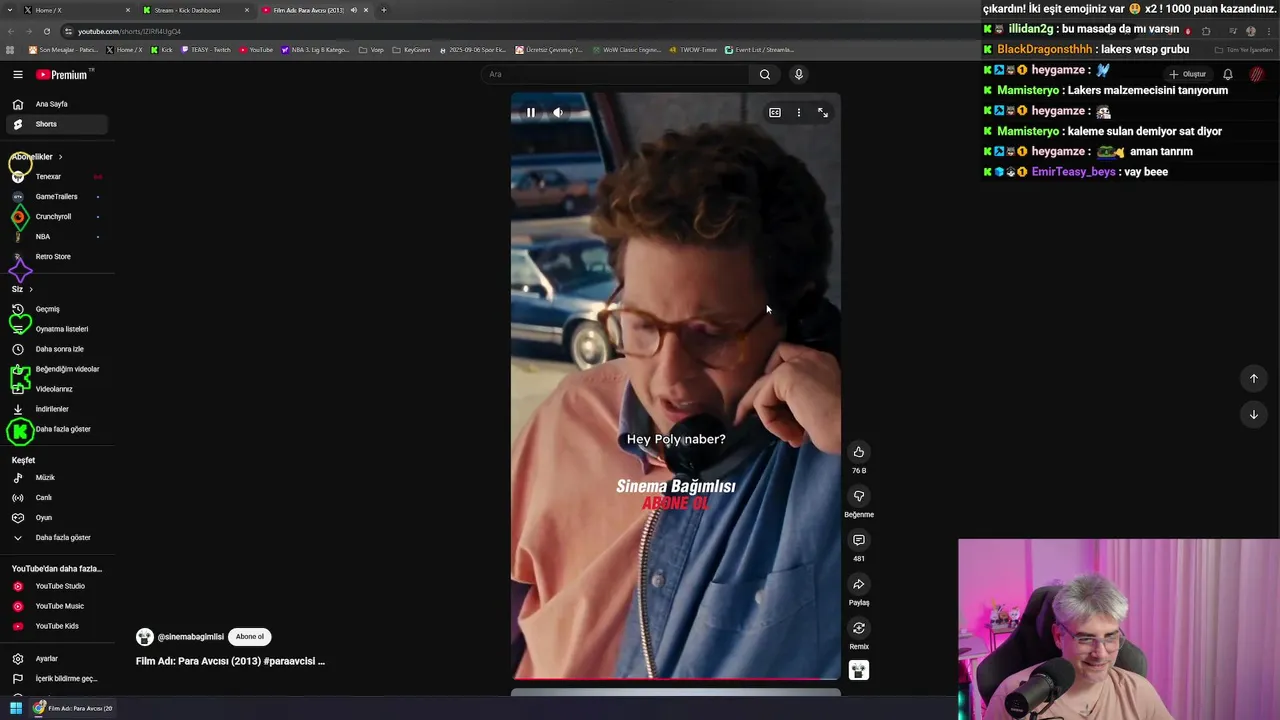Viewport: 1280px width, 720px height.
Task: Go to Ana Sayfa in sidebar
Action: 56,104
